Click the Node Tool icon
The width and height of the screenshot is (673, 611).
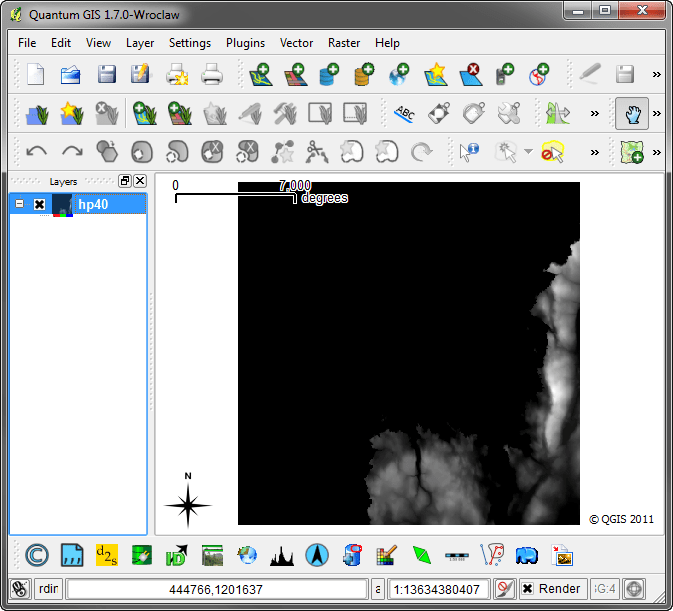282,152
